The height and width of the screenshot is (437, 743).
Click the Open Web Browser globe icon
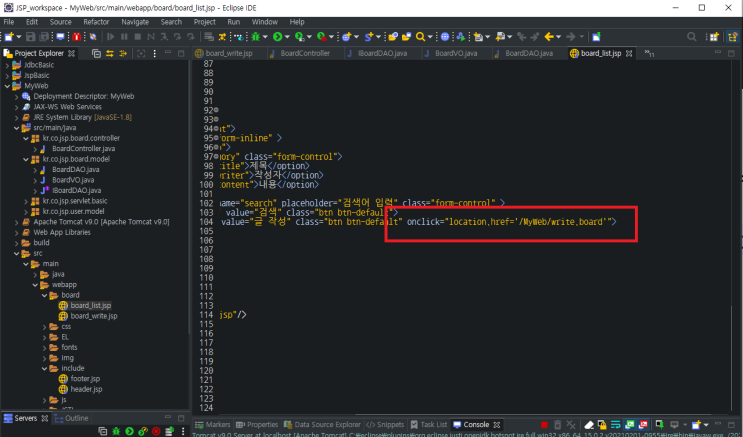click(445, 36)
